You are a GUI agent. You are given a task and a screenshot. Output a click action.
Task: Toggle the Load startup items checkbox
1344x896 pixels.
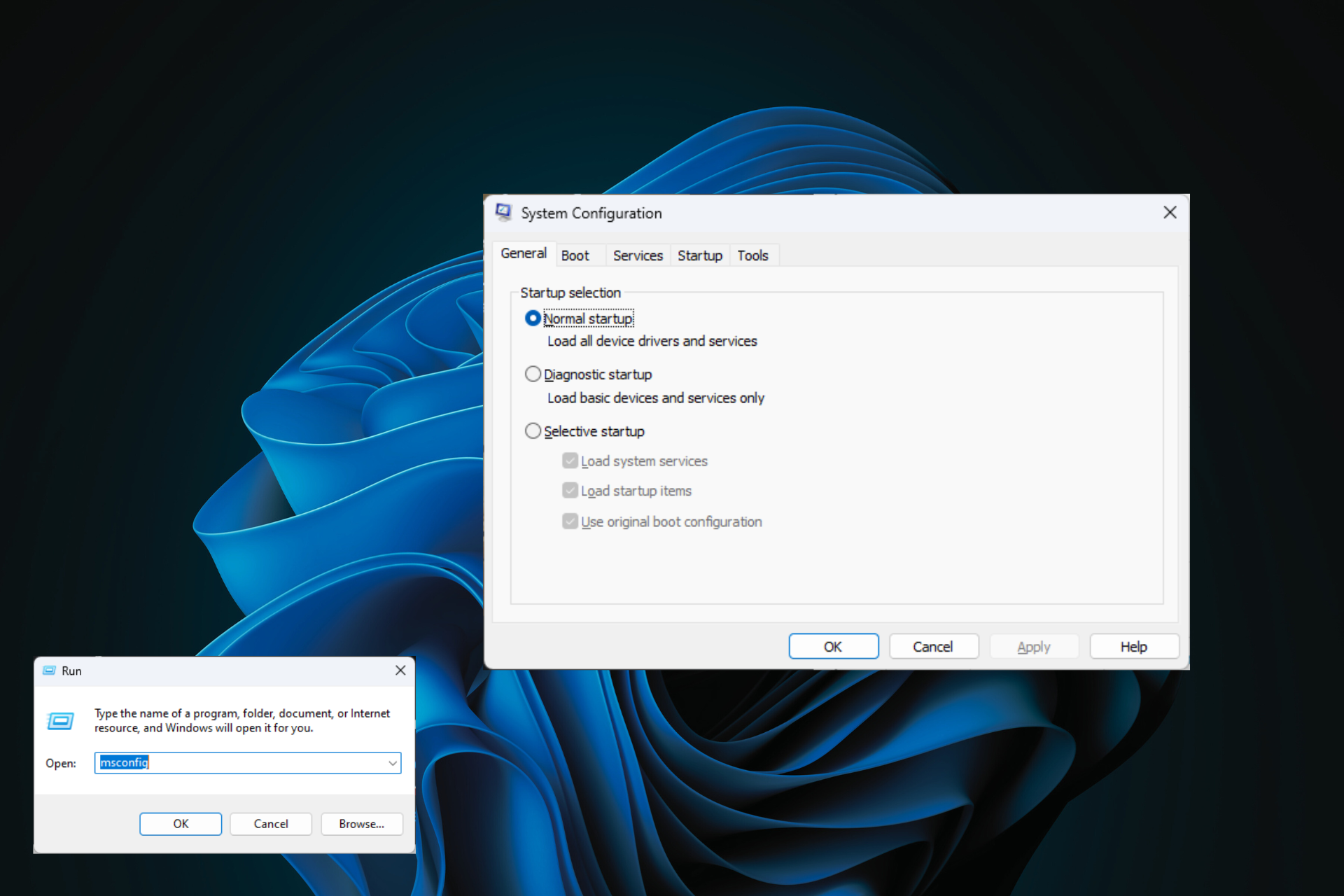click(570, 491)
